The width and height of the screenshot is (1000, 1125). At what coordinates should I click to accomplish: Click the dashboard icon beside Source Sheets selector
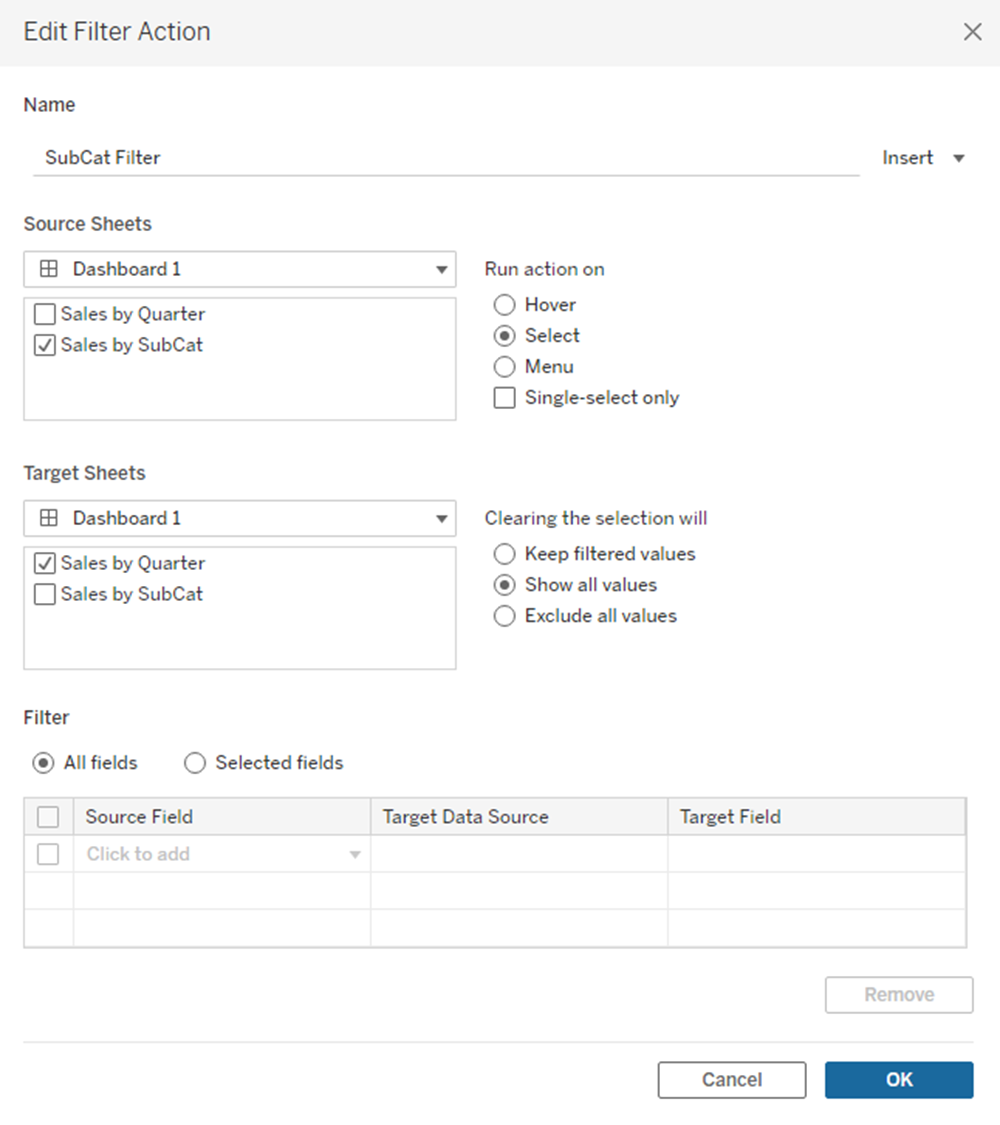pyautogui.click(x=48, y=268)
